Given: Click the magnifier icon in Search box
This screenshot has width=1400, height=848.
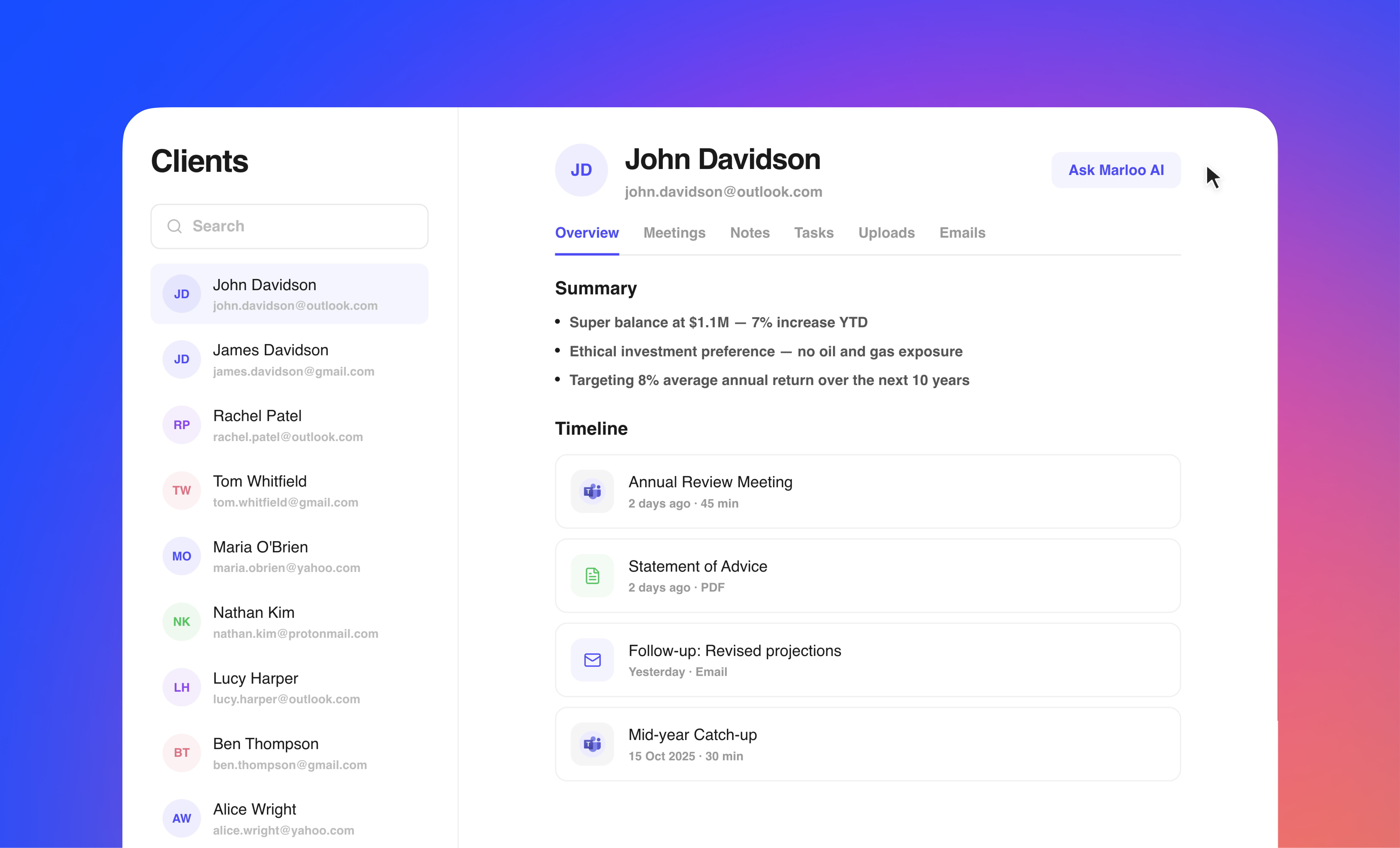Looking at the screenshot, I should (x=174, y=226).
